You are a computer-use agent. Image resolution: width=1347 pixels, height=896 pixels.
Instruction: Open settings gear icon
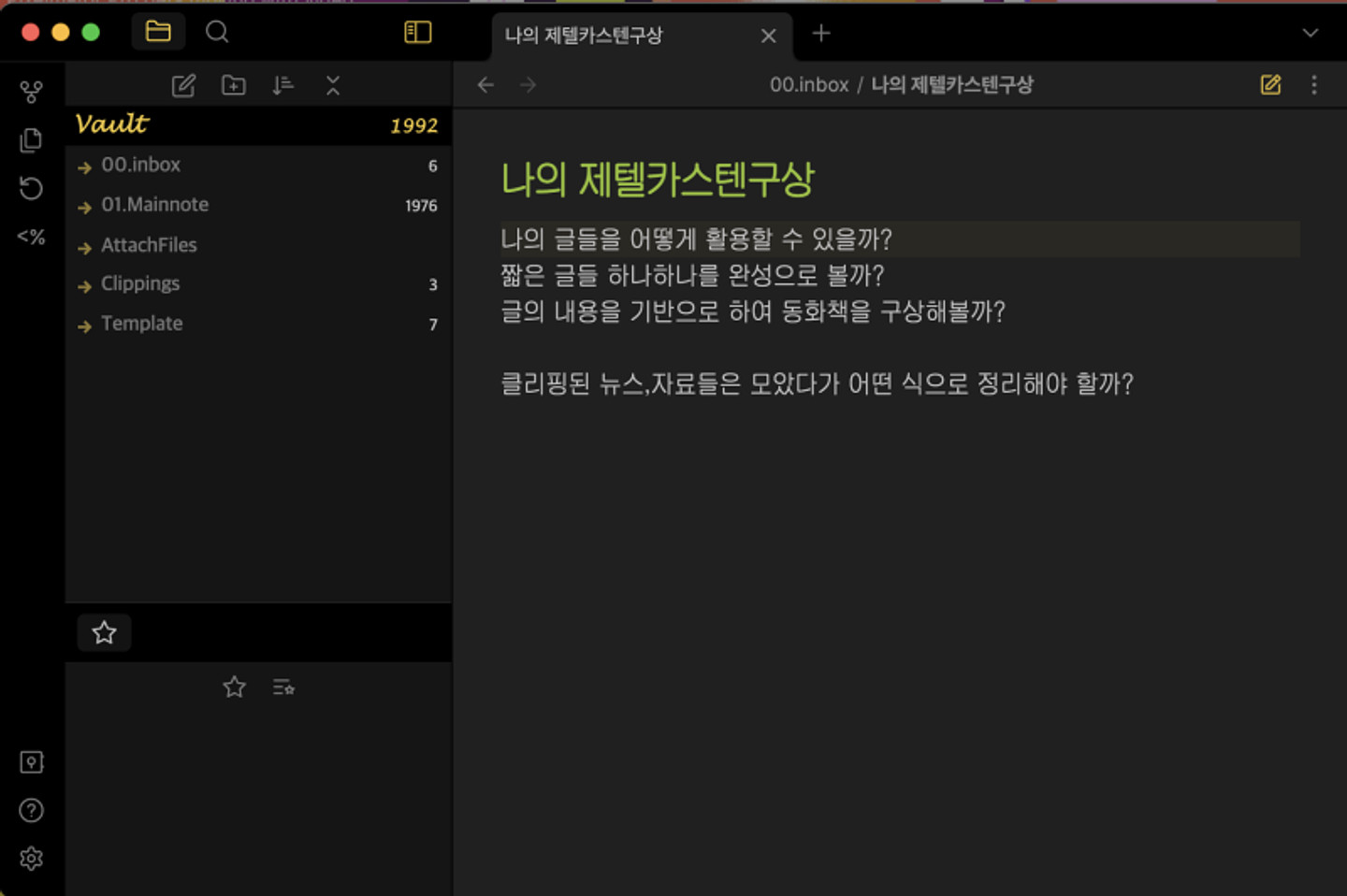click(31, 859)
